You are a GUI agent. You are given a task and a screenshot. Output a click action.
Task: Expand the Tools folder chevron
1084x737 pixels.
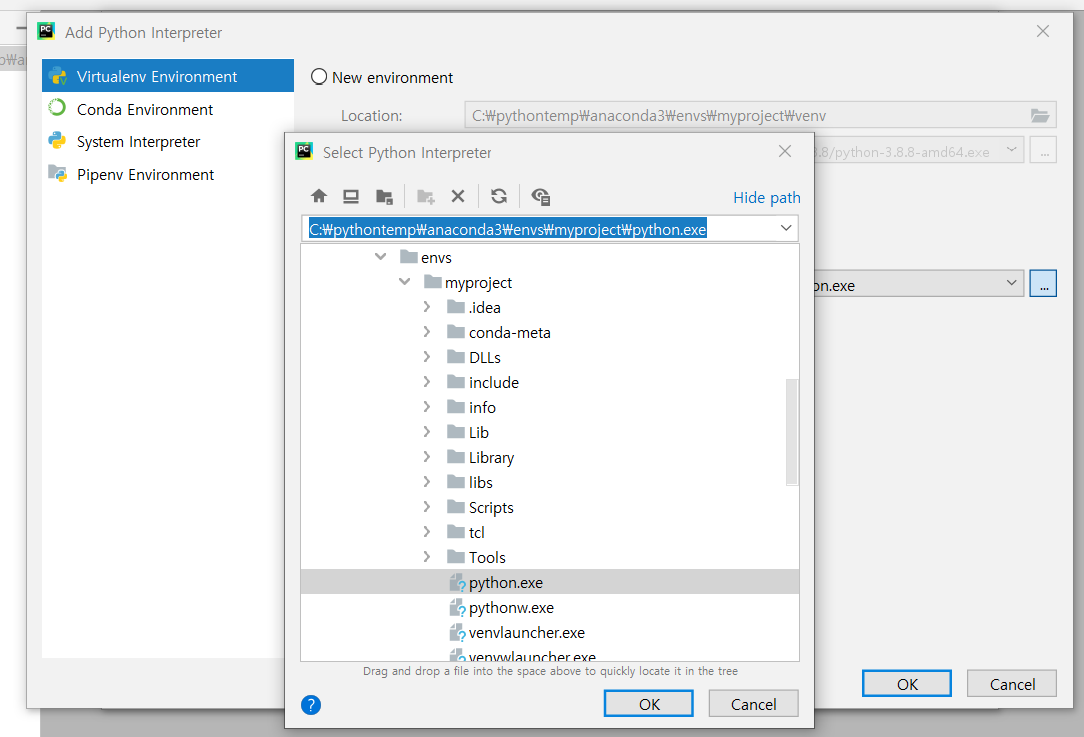click(427, 557)
